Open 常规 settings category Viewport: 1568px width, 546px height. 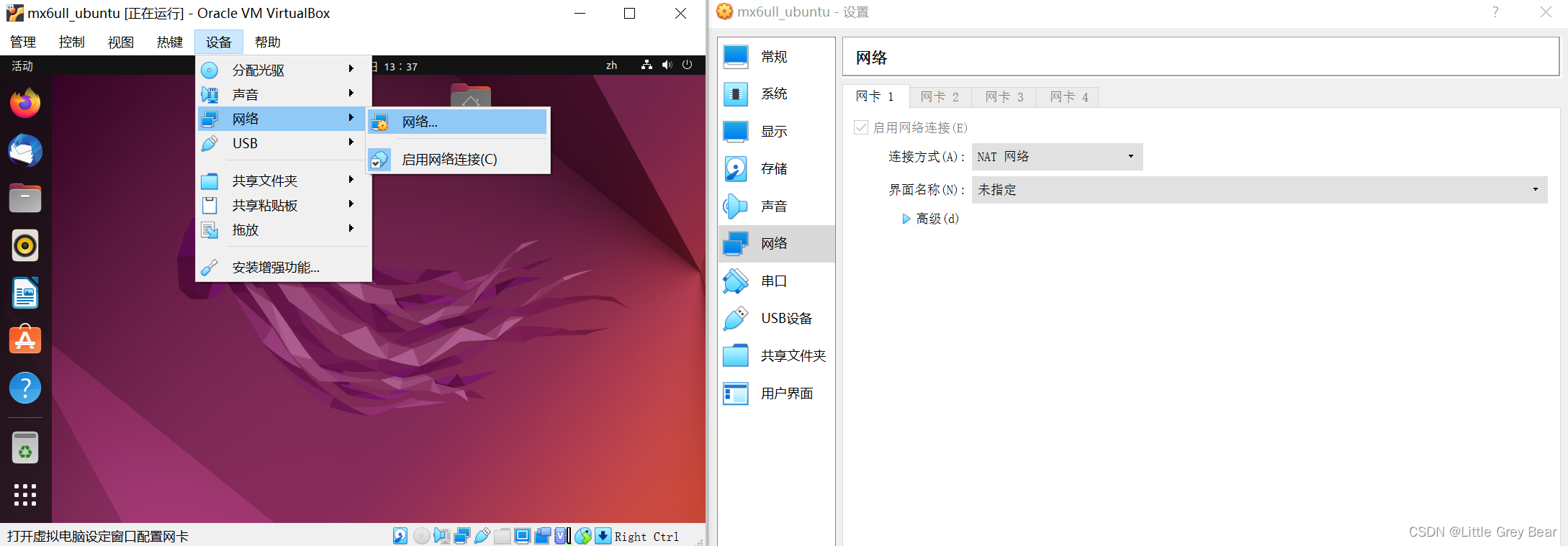776,57
